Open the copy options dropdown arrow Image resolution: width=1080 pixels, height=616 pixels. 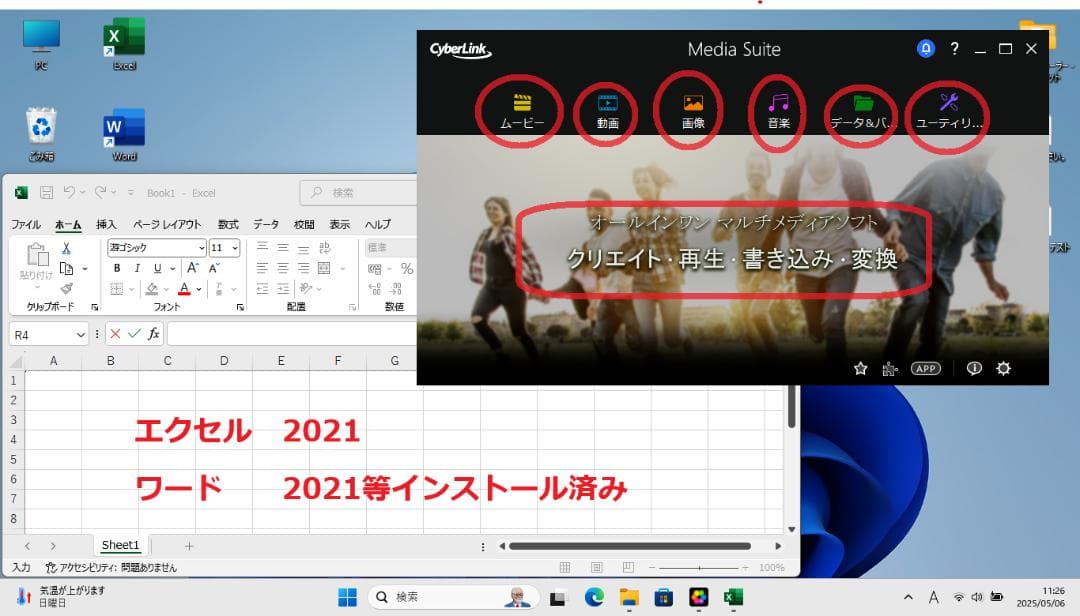click(x=85, y=269)
